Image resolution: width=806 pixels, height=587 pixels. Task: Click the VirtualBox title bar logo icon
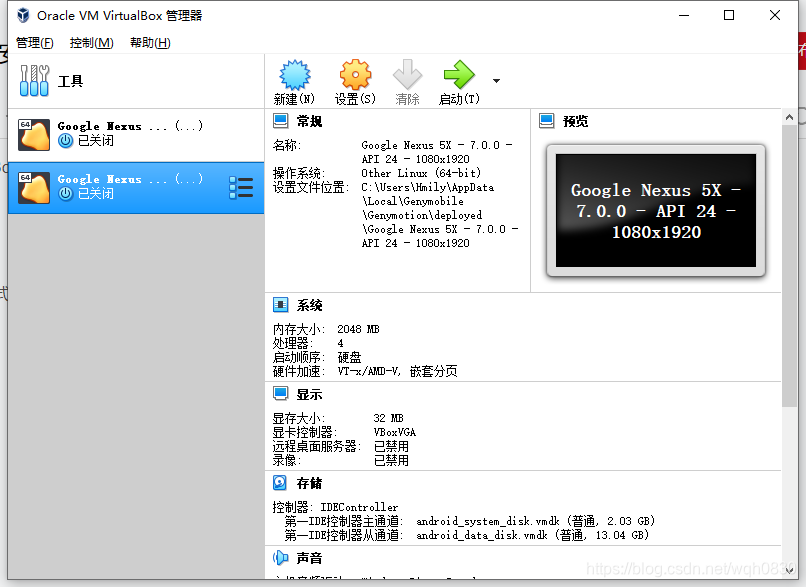pyautogui.click(x=23, y=15)
